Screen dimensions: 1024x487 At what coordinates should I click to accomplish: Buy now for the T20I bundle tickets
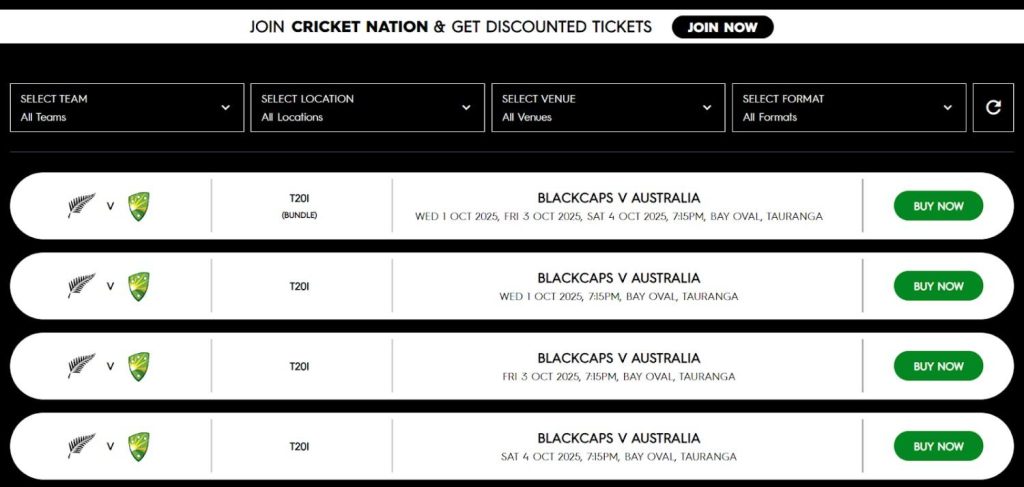tap(938, 206)
